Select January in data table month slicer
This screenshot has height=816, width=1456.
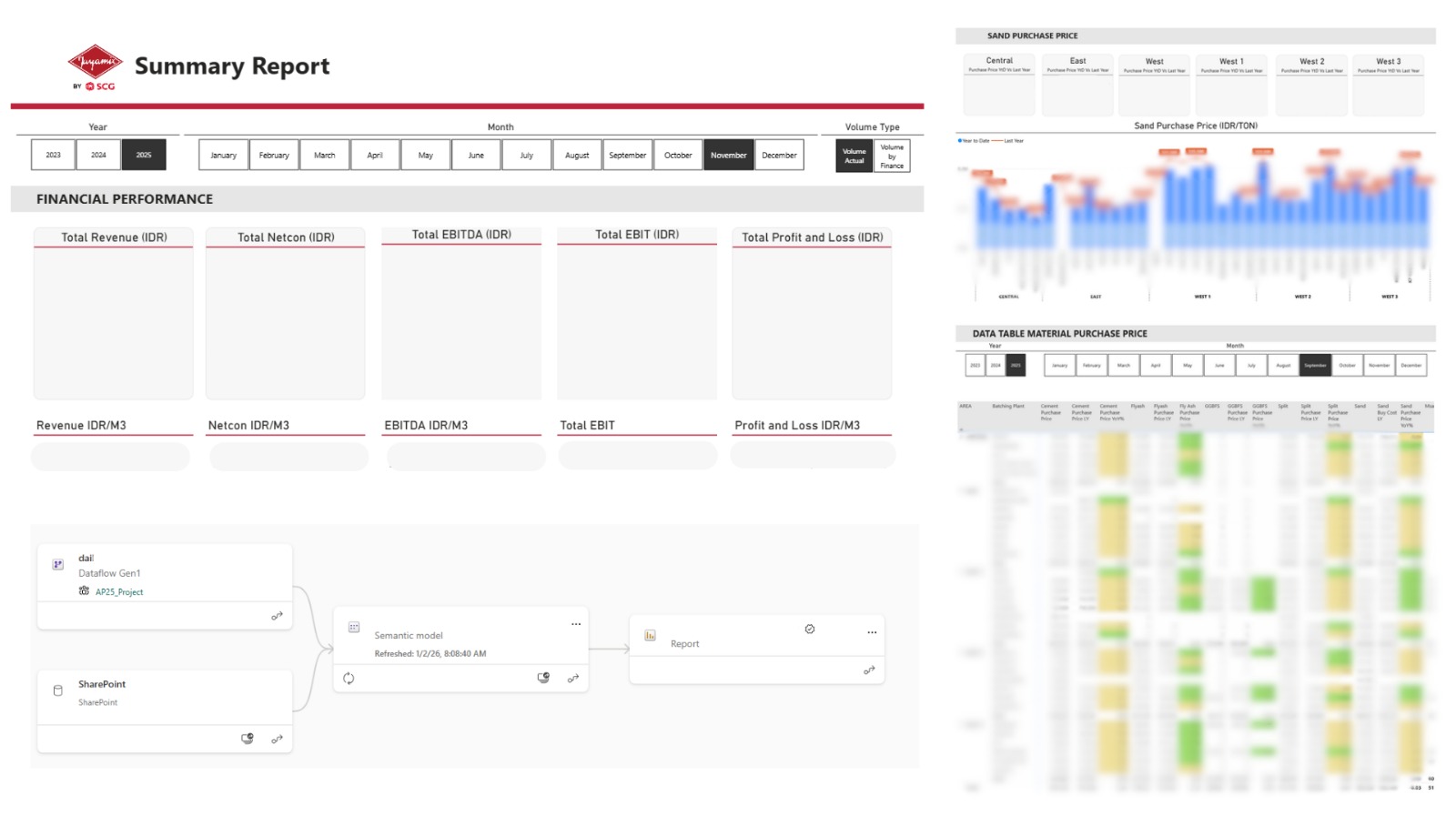point(1059,365)
